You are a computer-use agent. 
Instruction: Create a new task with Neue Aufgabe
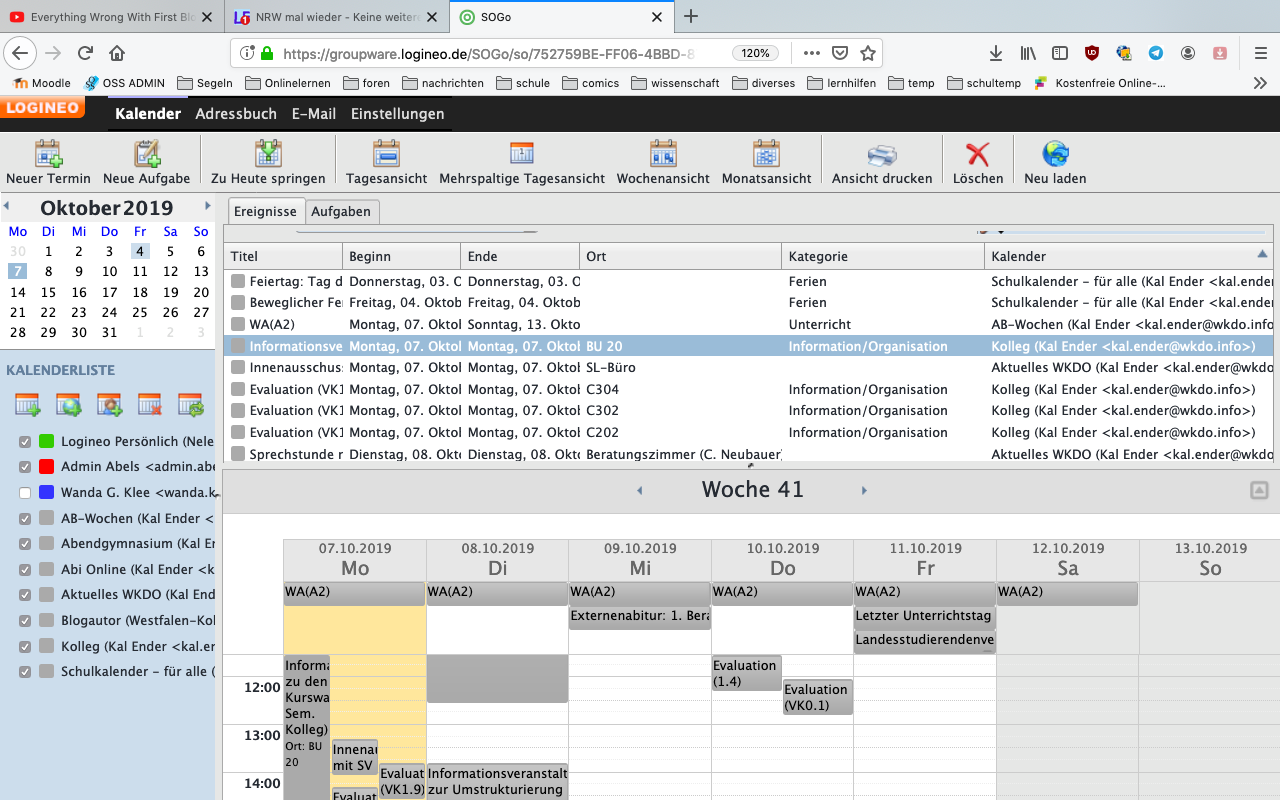pos(147,154)
